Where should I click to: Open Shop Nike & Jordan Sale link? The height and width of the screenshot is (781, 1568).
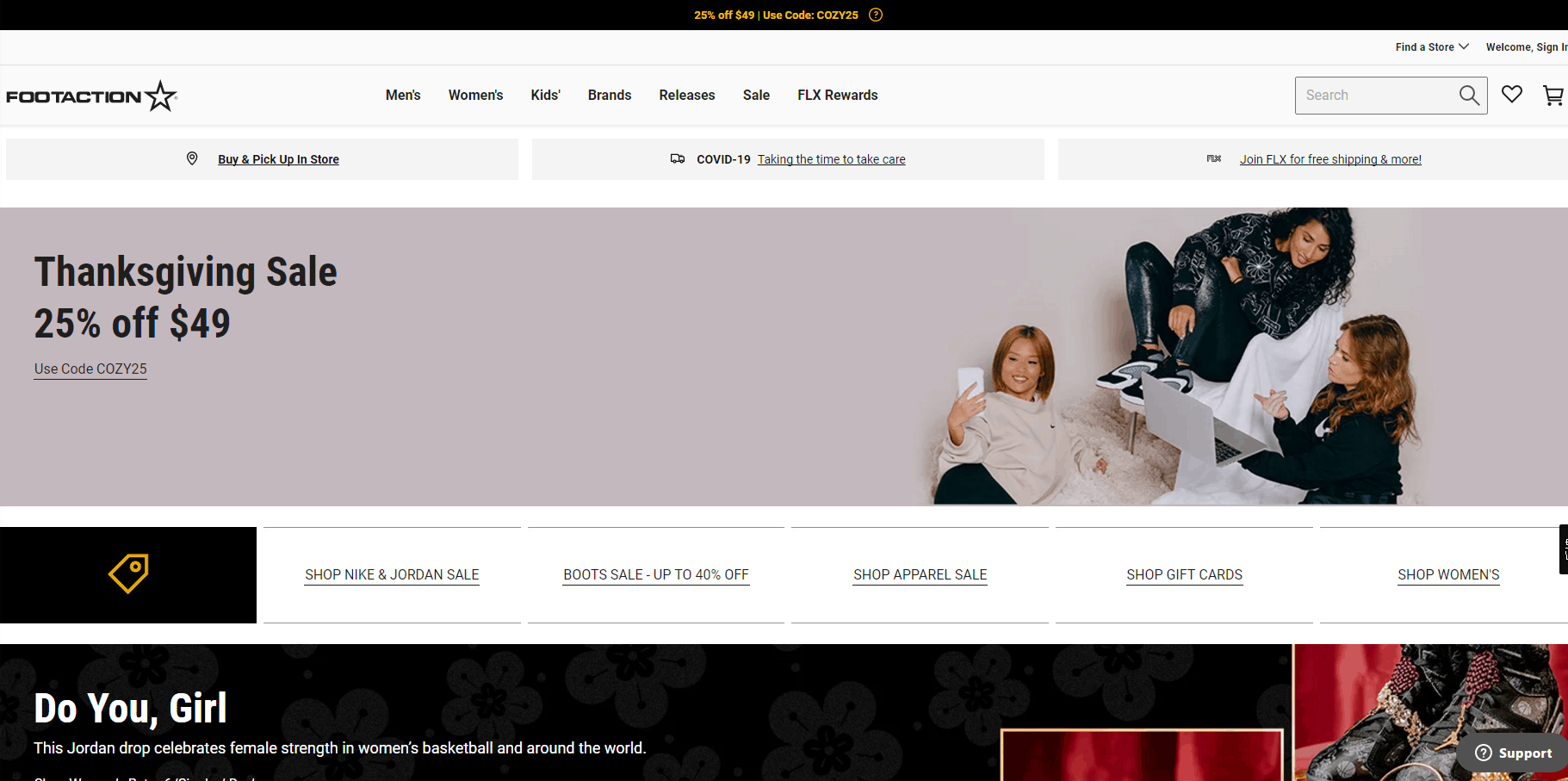392,574
